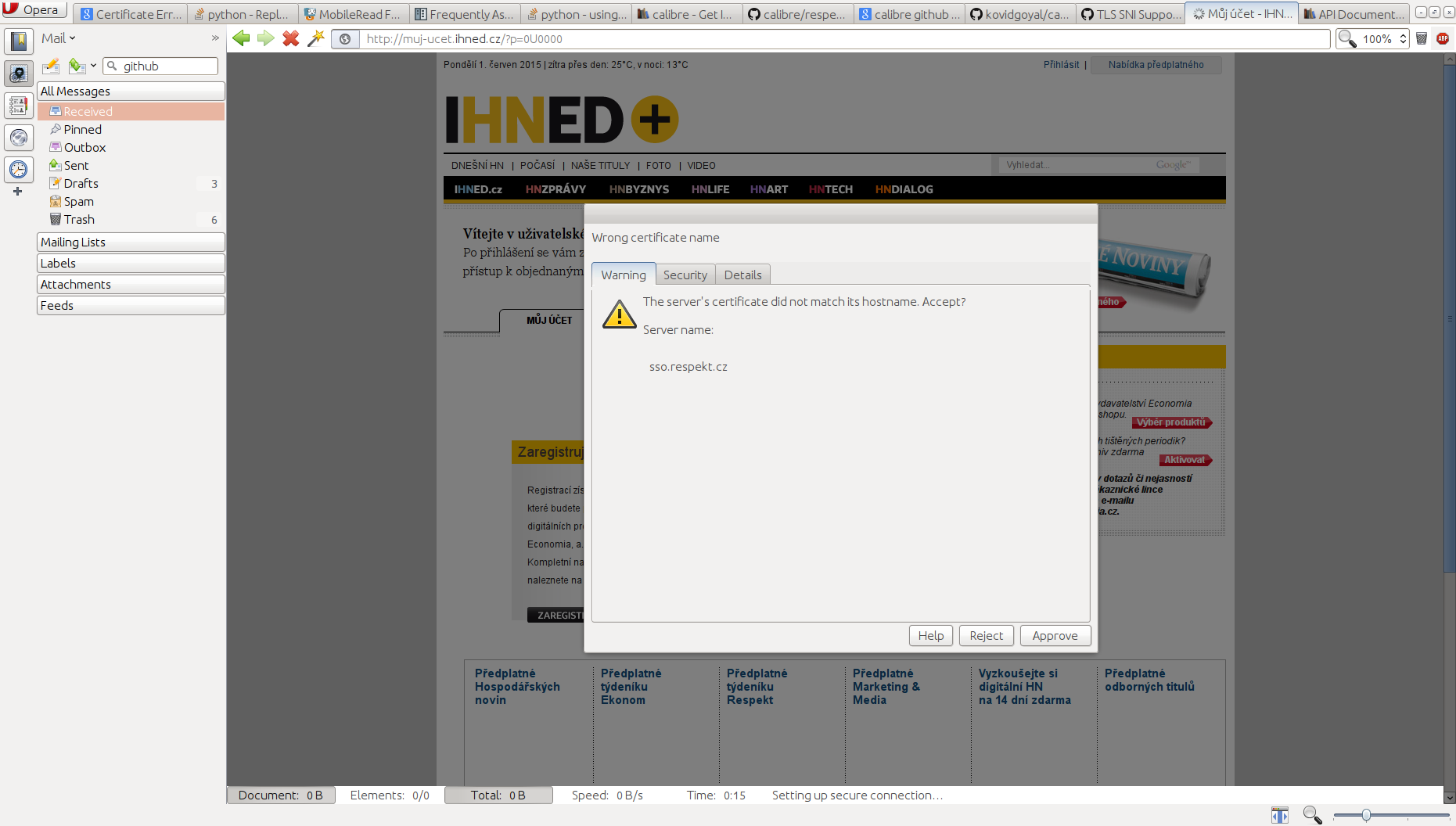1456x826 pixels.
Task: Open the check/send mail dropdown arrow
Action: point(93,66)
